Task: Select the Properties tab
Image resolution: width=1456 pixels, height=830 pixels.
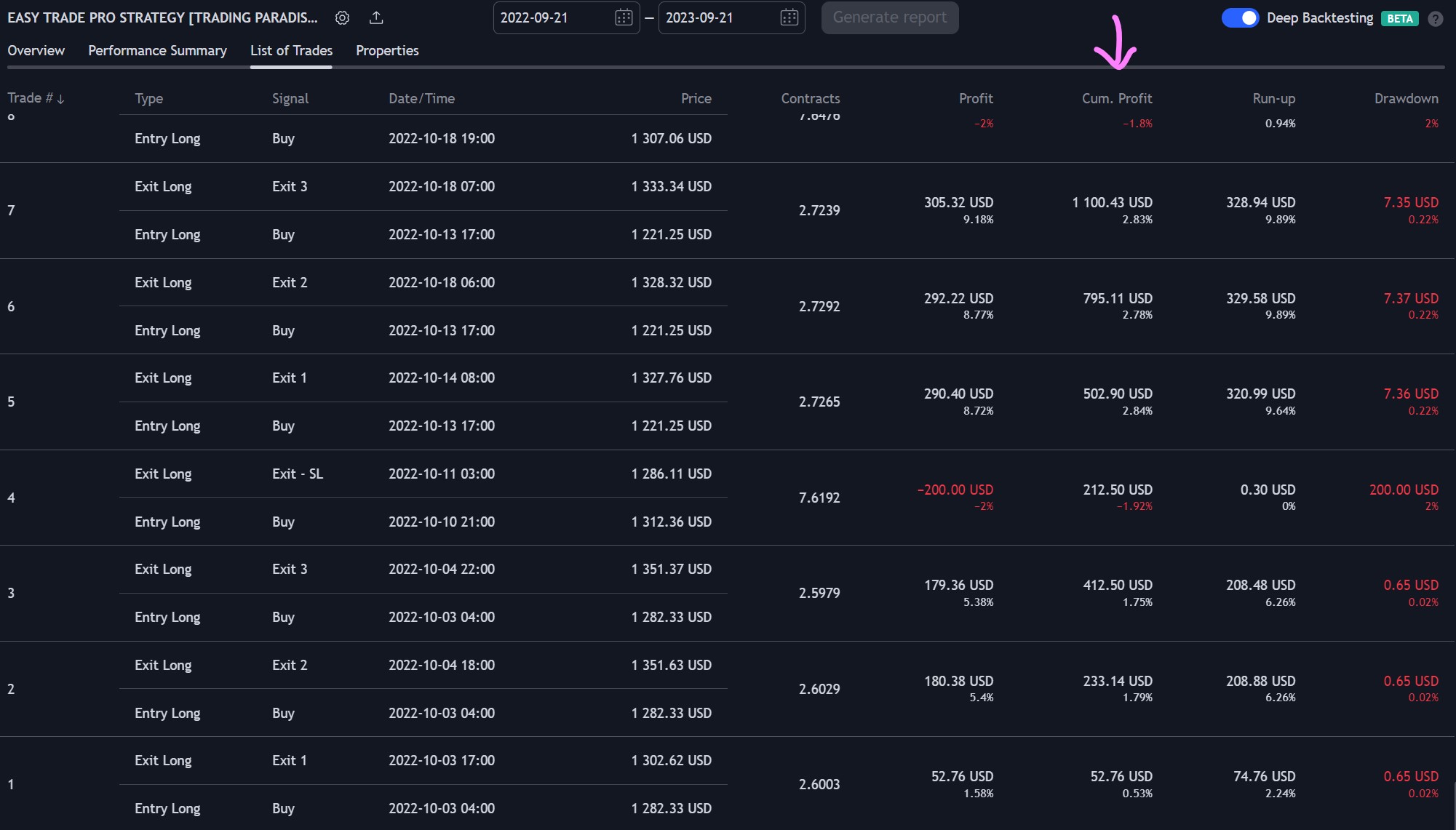Action: click(387, 50)
